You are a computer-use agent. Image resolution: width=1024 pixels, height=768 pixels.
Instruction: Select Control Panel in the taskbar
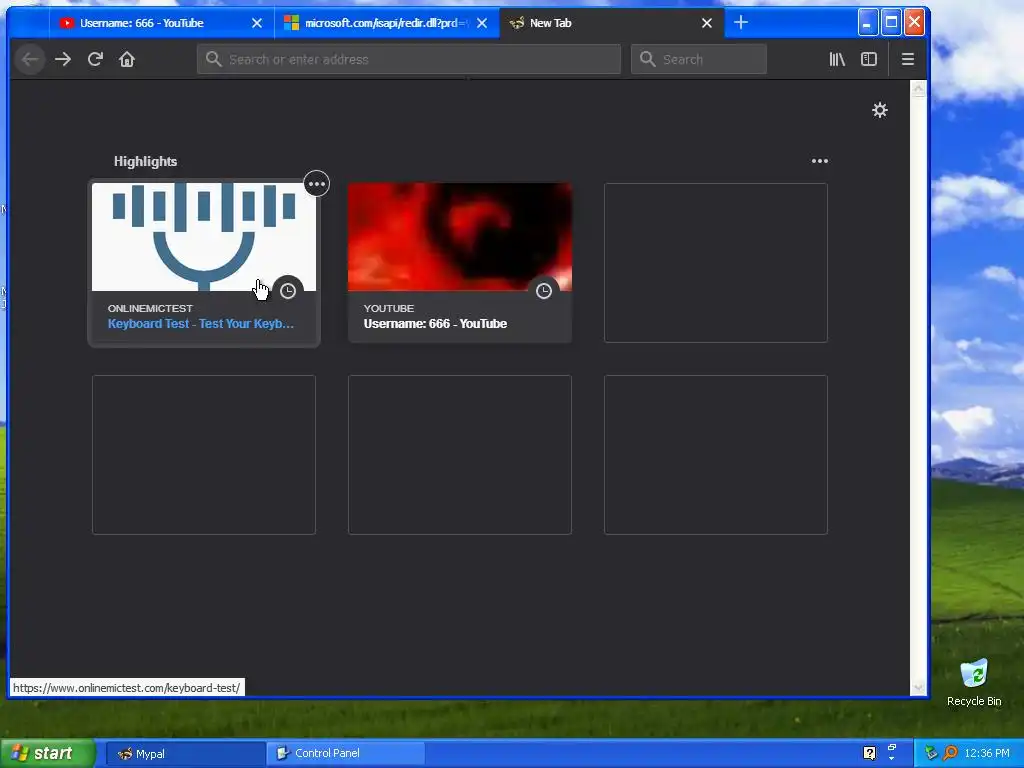(346, 754)
